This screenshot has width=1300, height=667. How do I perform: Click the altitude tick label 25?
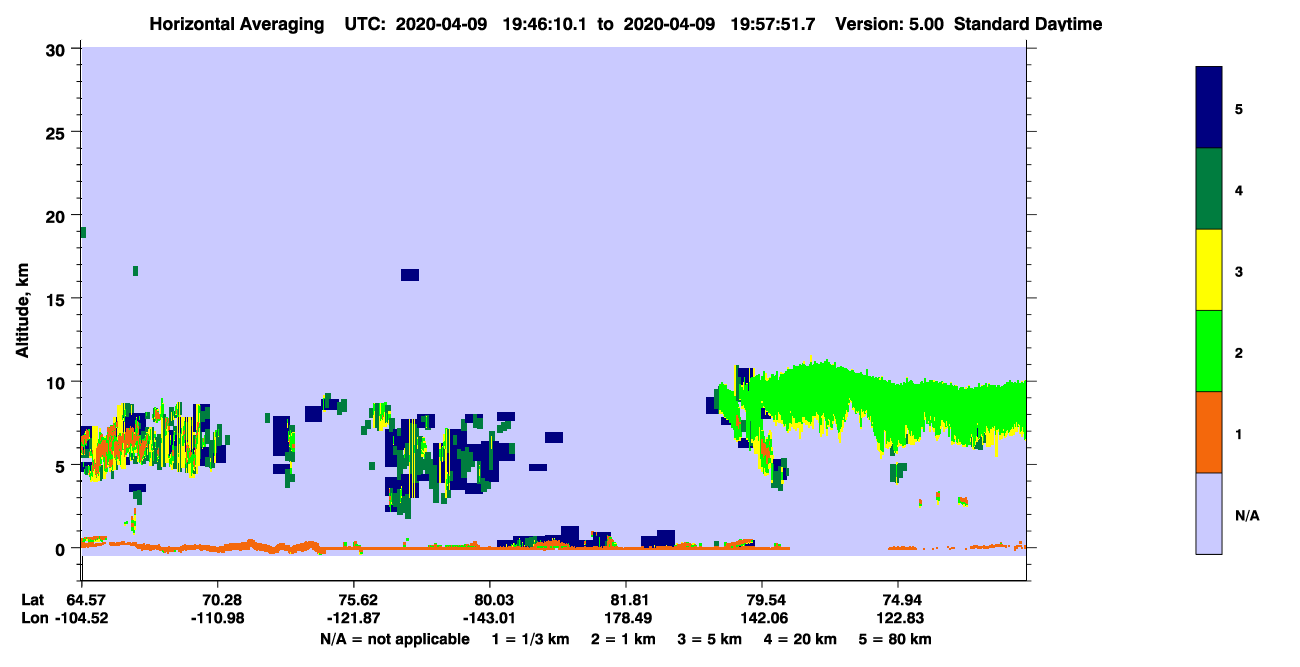pos(58,132)
